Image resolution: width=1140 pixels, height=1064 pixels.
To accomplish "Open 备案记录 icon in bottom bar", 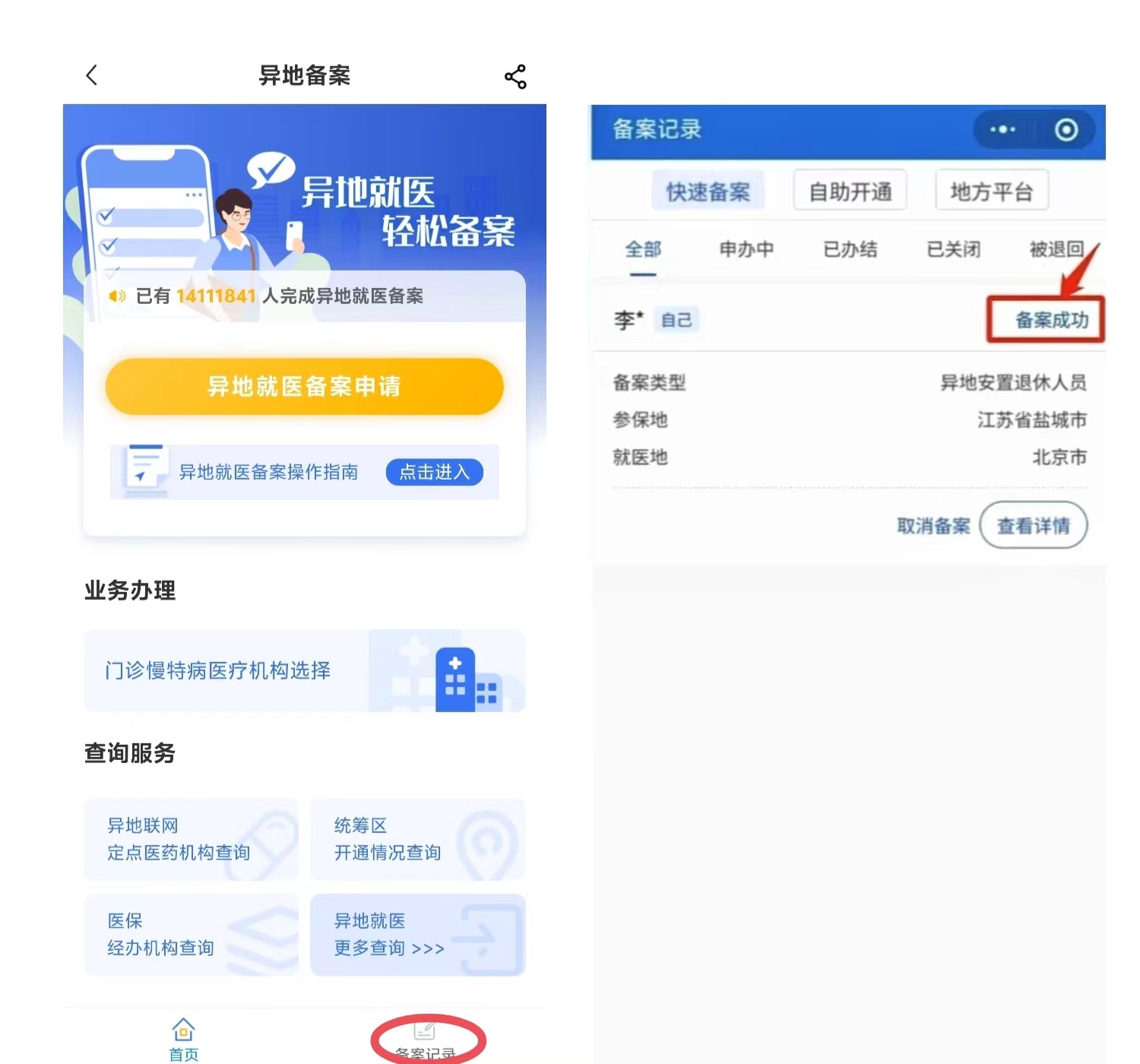I will pyautogui.click(x=424, y=1031).
